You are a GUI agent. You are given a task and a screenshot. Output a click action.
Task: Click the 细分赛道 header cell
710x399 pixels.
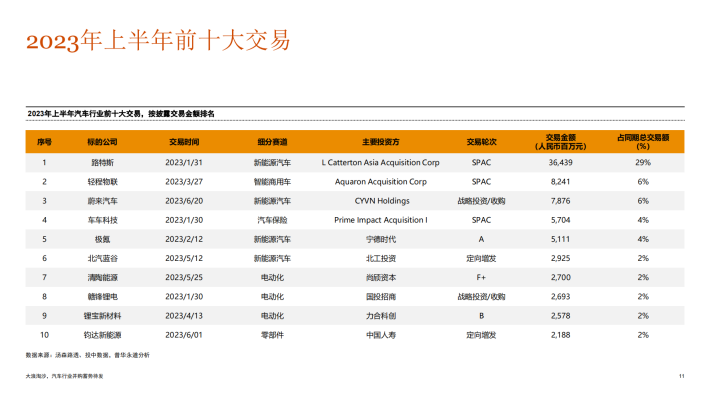[x=272, y=142]
